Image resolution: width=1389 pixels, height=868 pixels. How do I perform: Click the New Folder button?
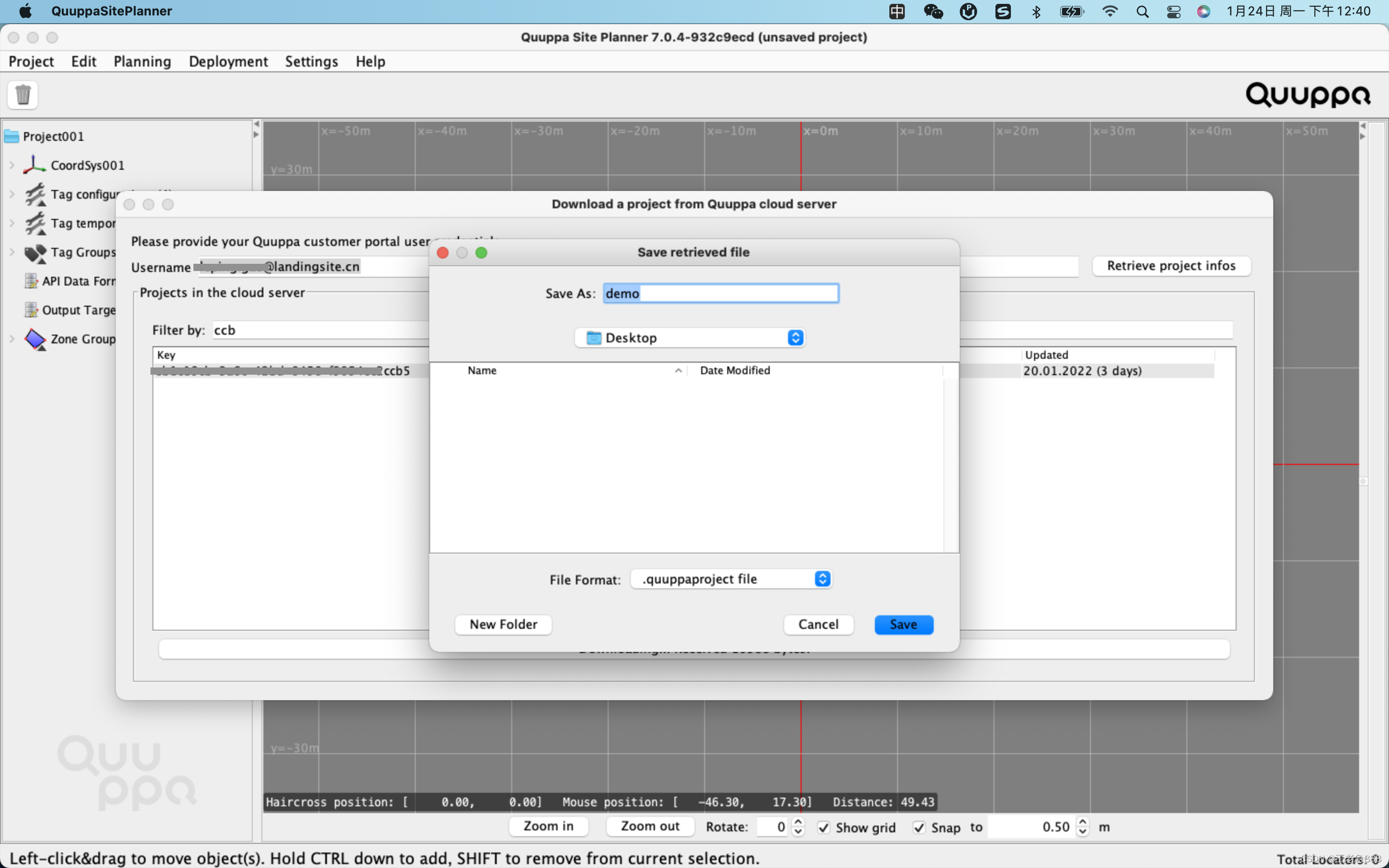click(503, 624)
